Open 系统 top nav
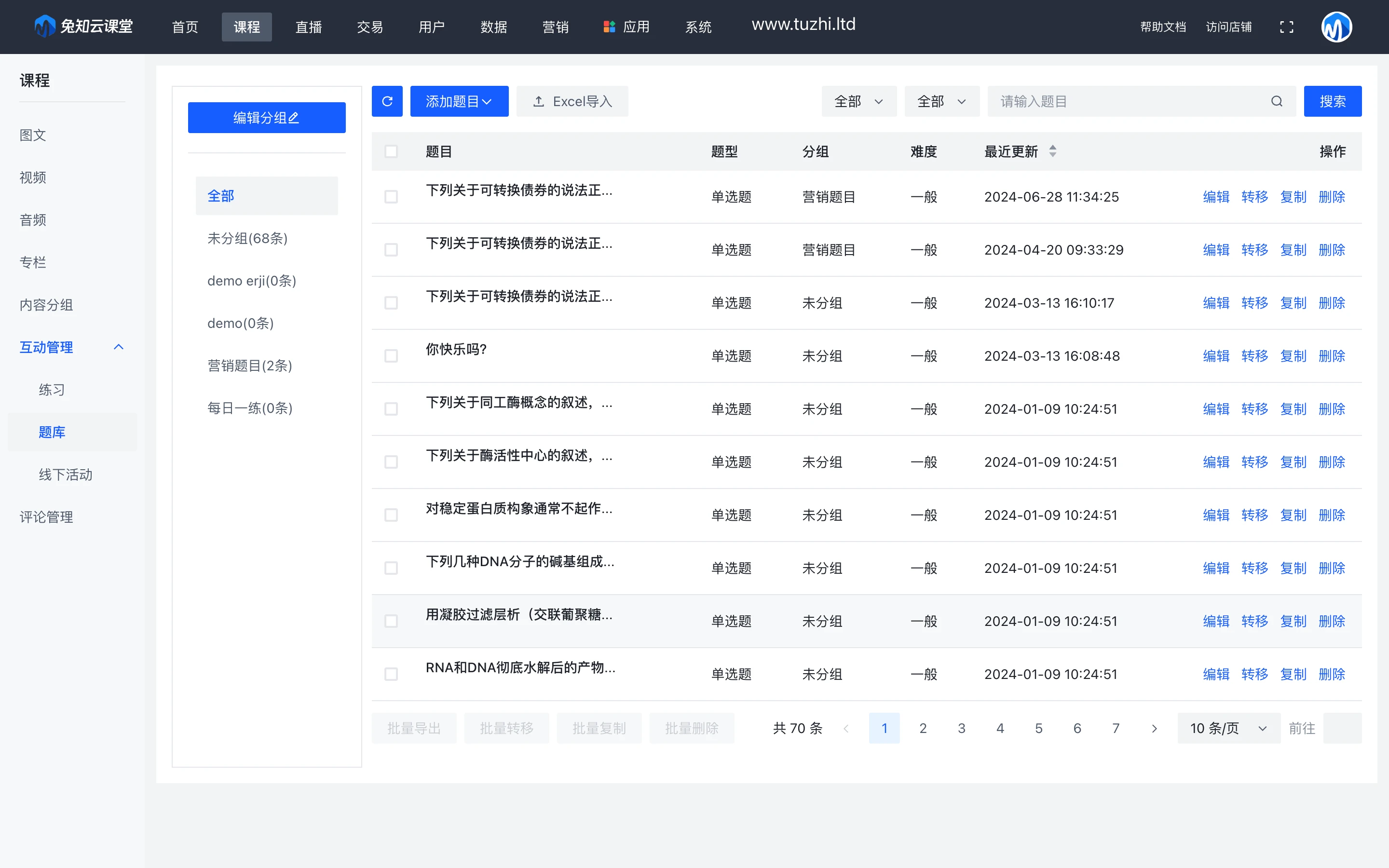 (x=698, y=27)
